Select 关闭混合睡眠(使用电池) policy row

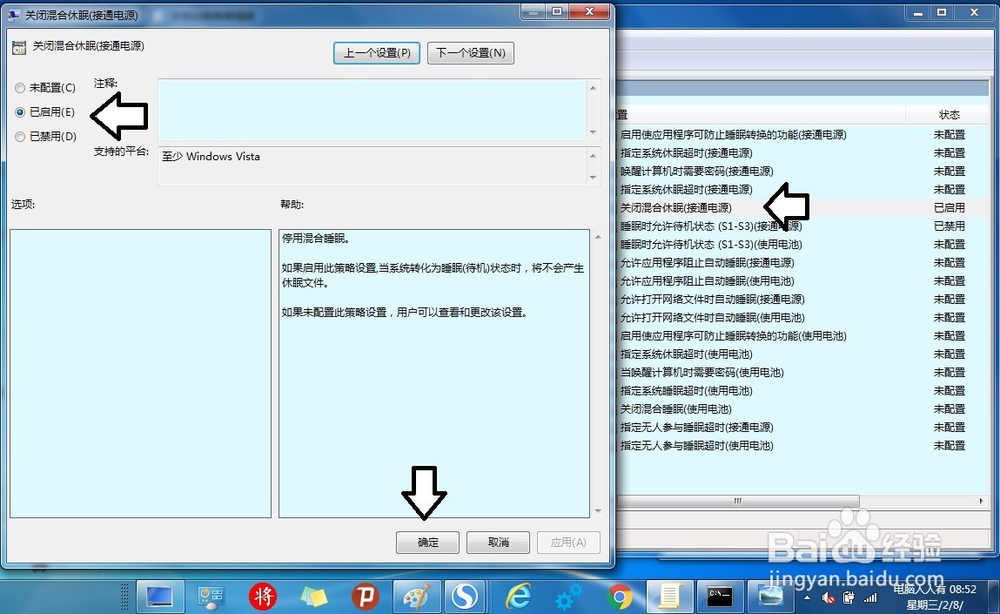[676, 409]
